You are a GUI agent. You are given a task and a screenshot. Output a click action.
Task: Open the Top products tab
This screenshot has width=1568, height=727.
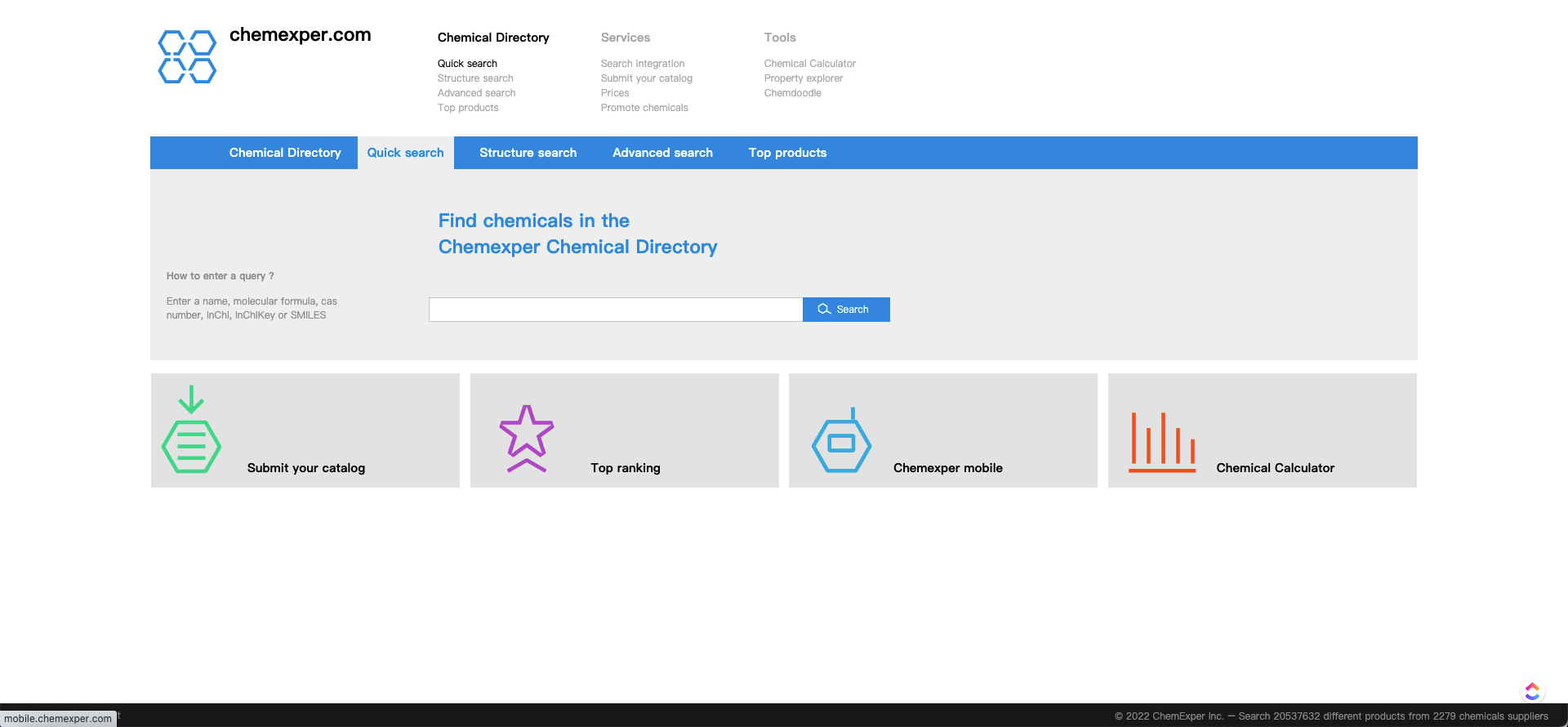788,153
